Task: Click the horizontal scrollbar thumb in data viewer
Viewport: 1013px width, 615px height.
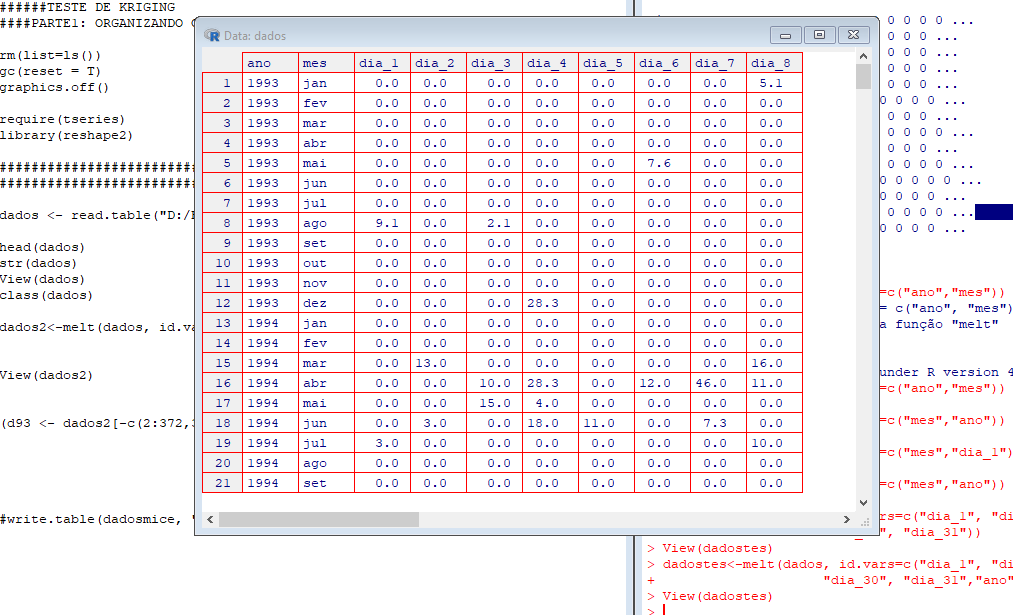Action: (x=319, y=519)
